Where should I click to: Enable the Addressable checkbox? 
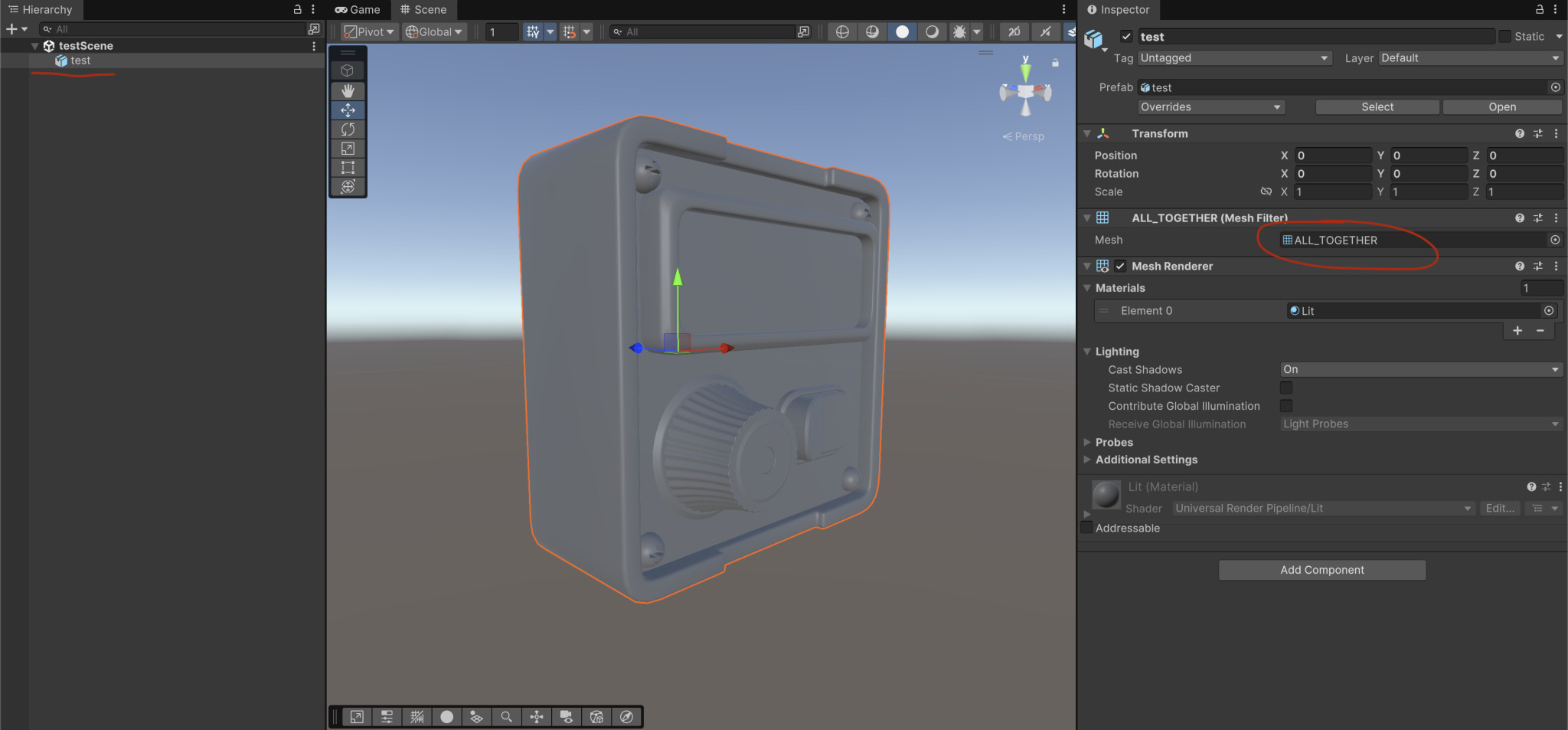point(1086,528)
